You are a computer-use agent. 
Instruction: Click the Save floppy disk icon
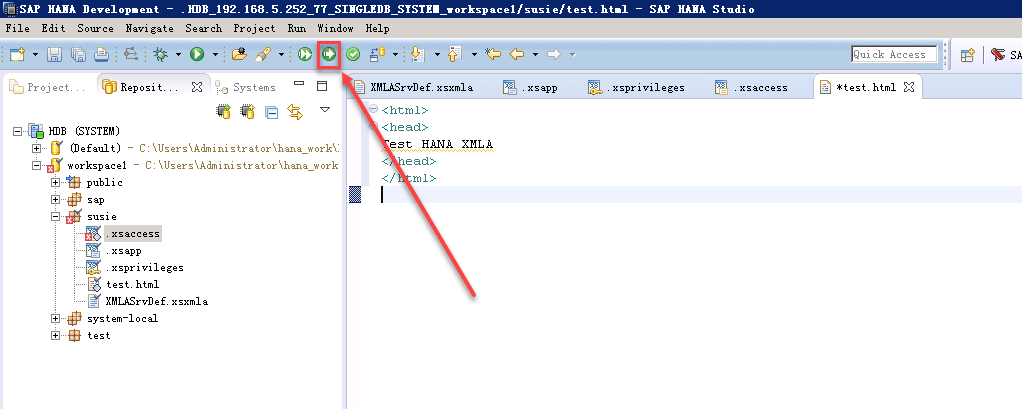(x=55, y=55)
